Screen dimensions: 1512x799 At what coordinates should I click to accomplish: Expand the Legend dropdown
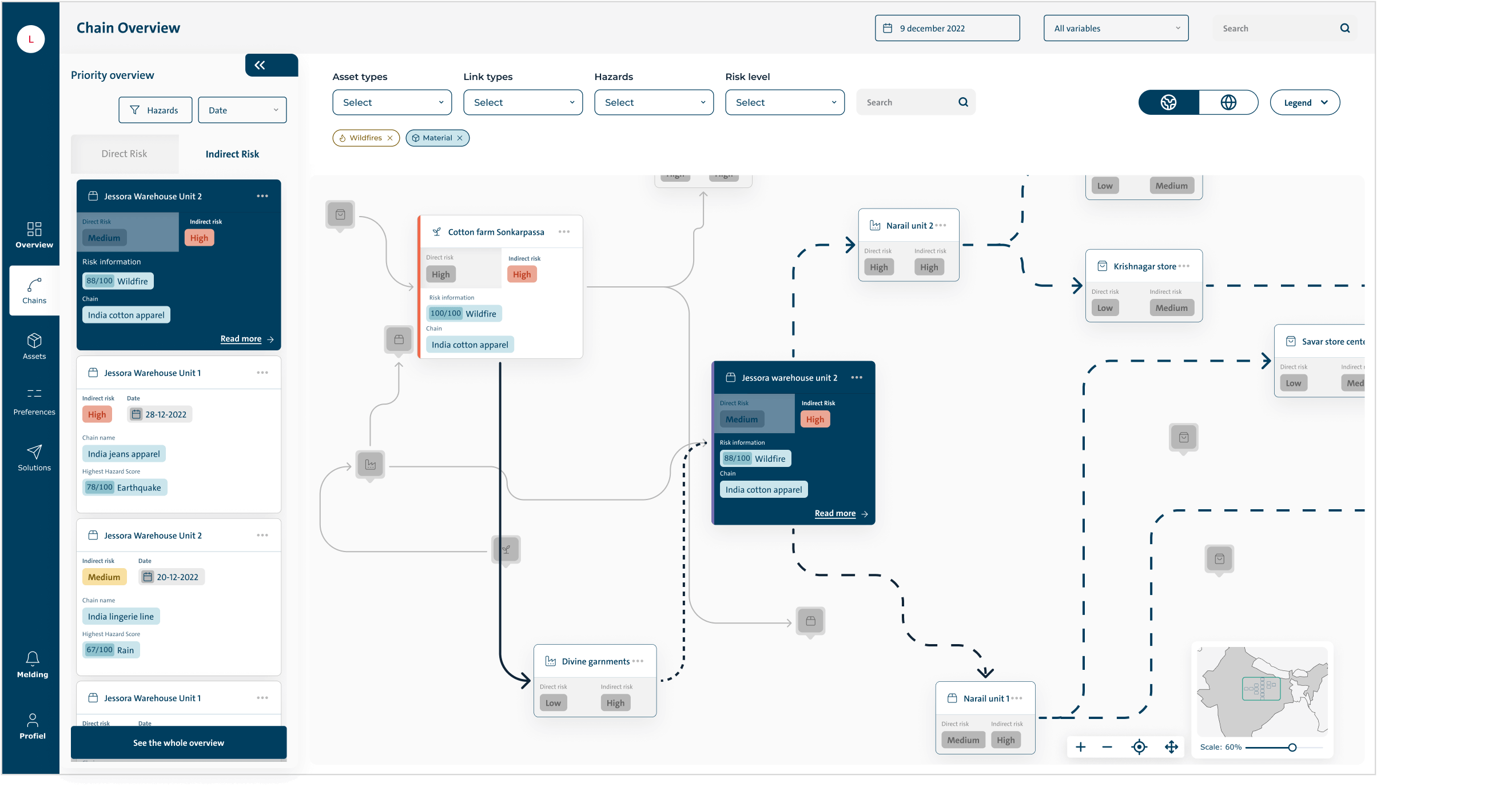click(1304, 103)
